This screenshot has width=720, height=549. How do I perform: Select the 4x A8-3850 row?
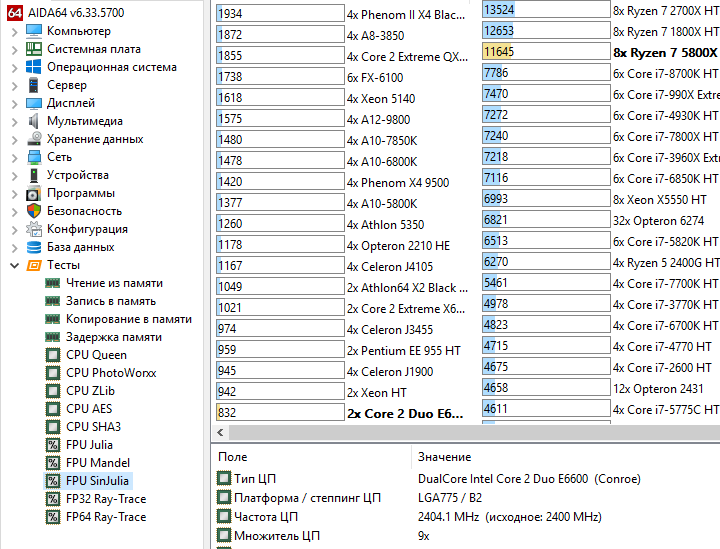(376, 35)
